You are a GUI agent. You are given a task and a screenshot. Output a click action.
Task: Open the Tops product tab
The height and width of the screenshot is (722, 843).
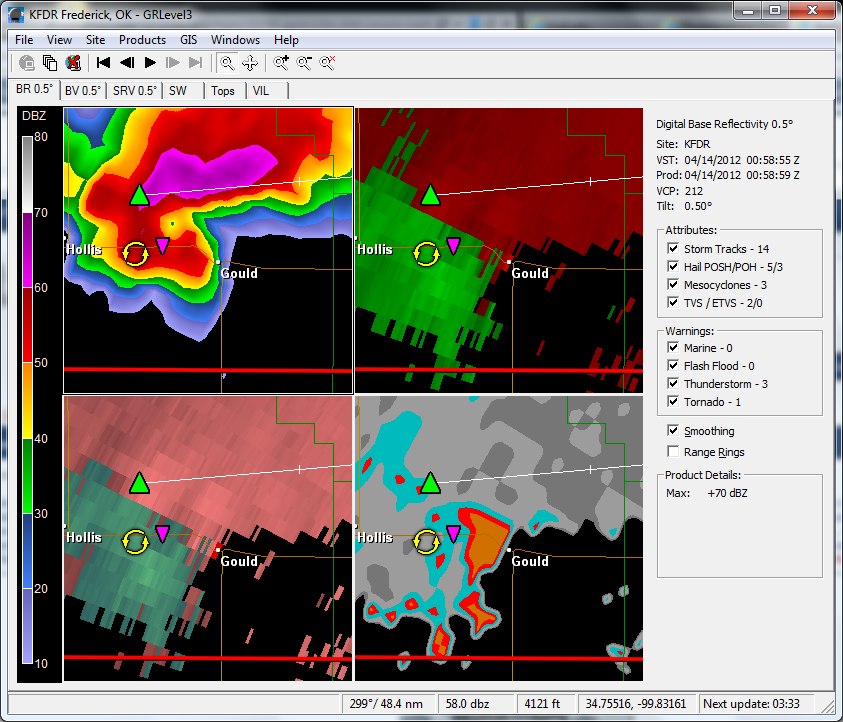[x=223, y=91]
